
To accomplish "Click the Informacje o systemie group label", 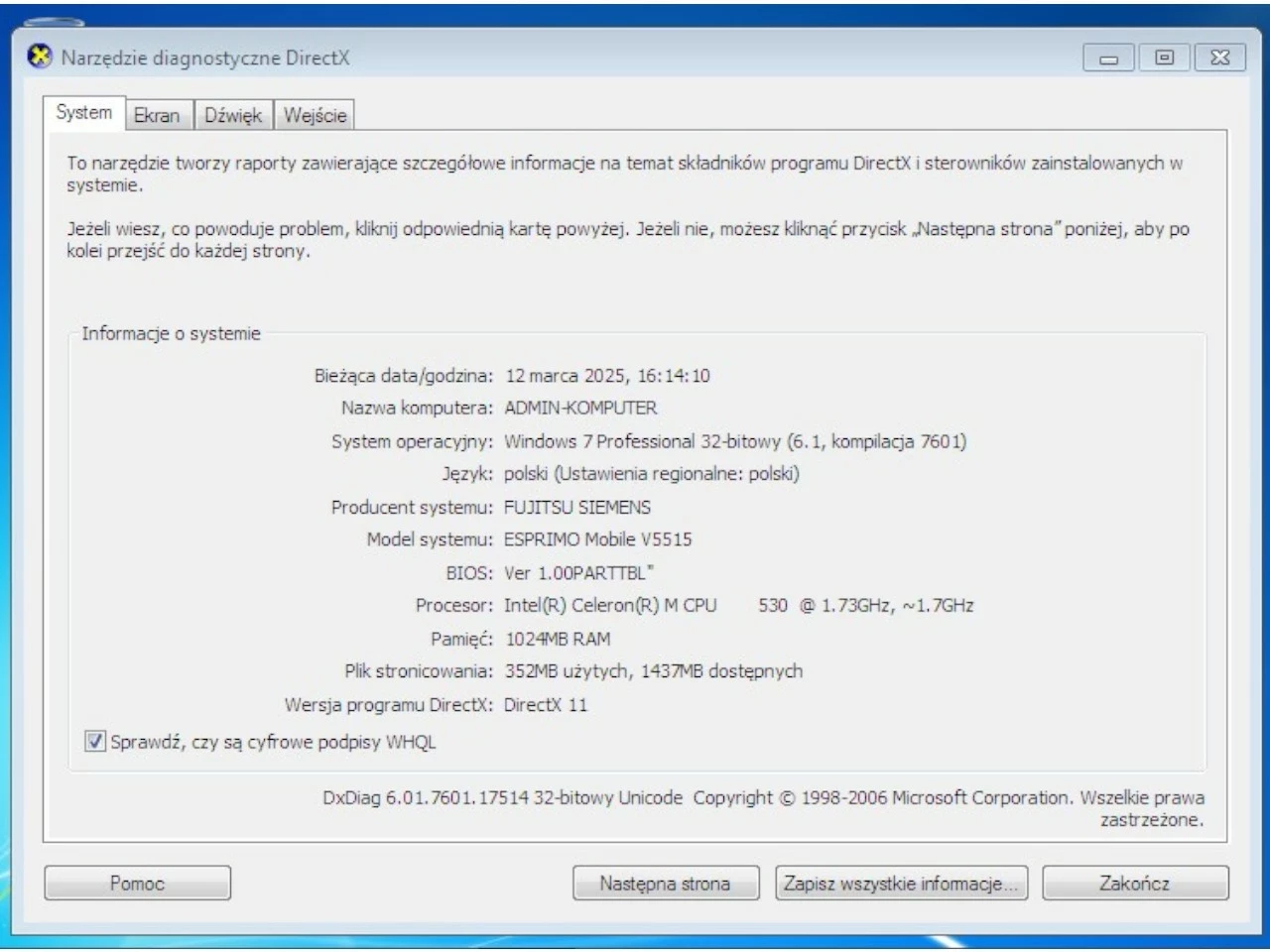I will click(x=171, y=334).
